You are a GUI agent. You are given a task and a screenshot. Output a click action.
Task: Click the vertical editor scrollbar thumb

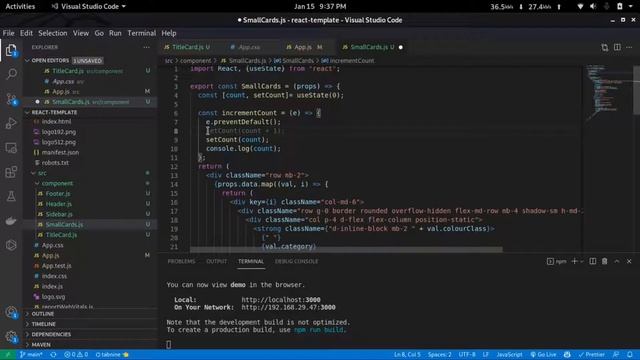(636, 90)
